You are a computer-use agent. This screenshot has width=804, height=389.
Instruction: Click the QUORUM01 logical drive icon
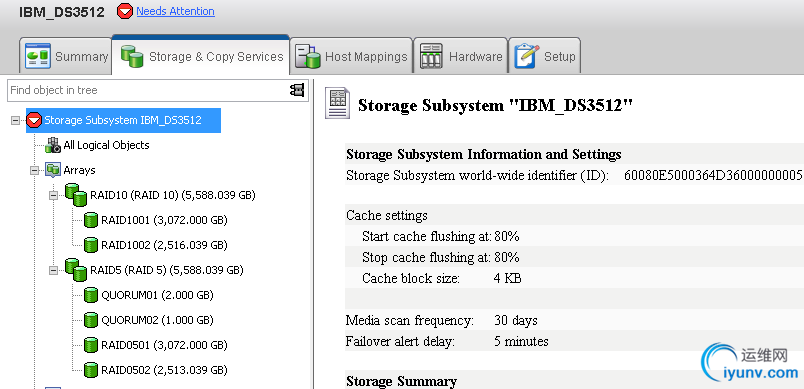click(x=91, y=295)
